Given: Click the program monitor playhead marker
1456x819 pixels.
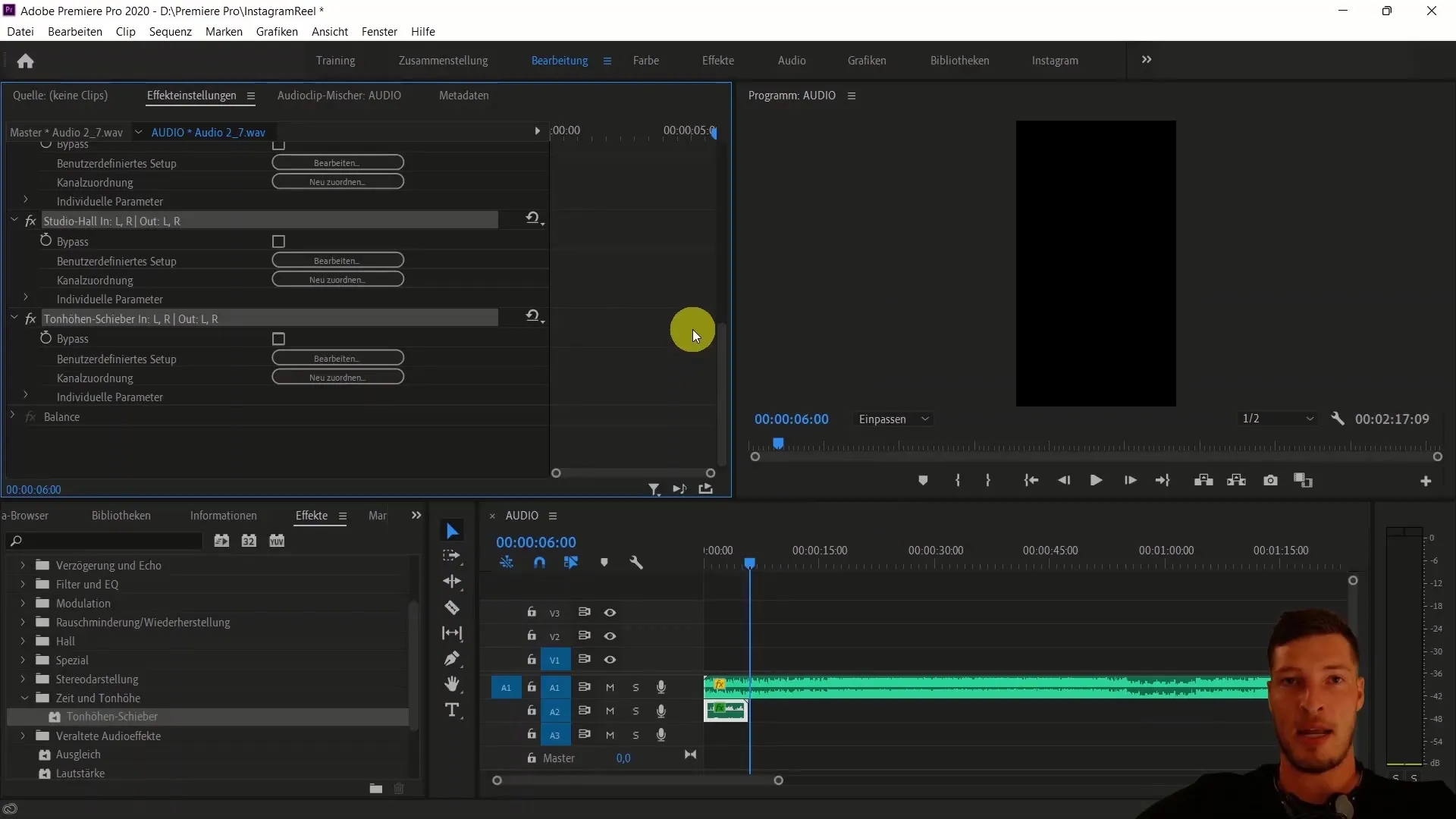Looking at the screenshot, I should (x=778, y=443).
